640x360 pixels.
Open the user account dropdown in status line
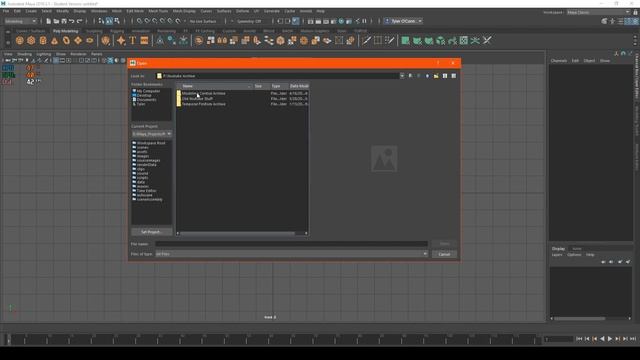point(403,21)
